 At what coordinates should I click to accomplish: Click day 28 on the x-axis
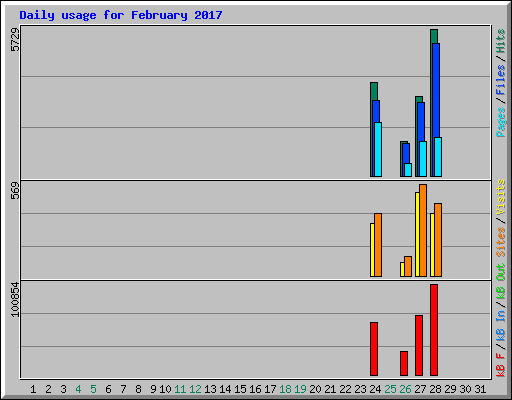[x=435, y=389]
